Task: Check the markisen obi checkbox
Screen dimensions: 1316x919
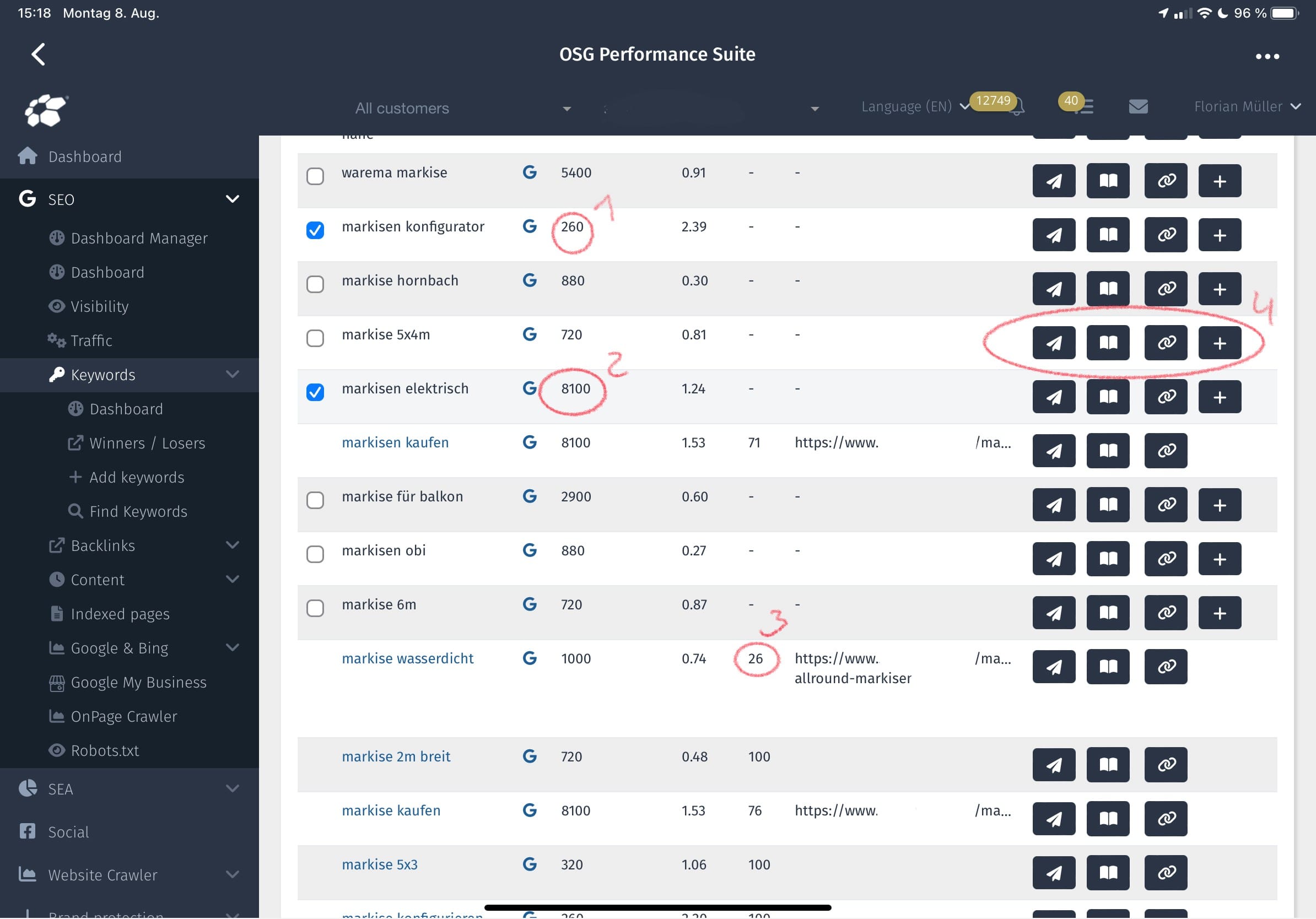Action: (315, 554)
